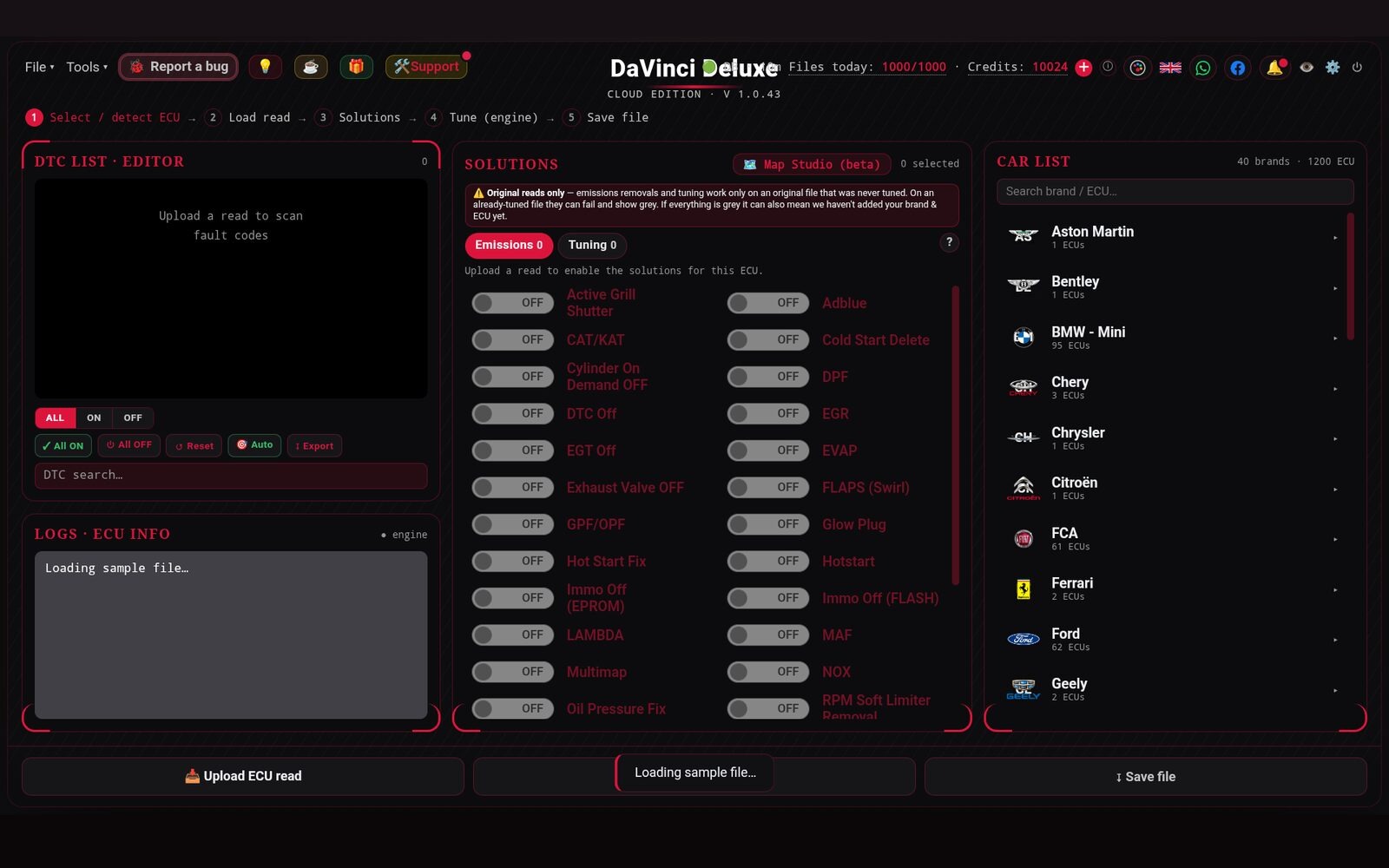Viewport: 1389px width, 868px height.
Task: Toggle the CAT/KAT switch
Action: (513, 339)
